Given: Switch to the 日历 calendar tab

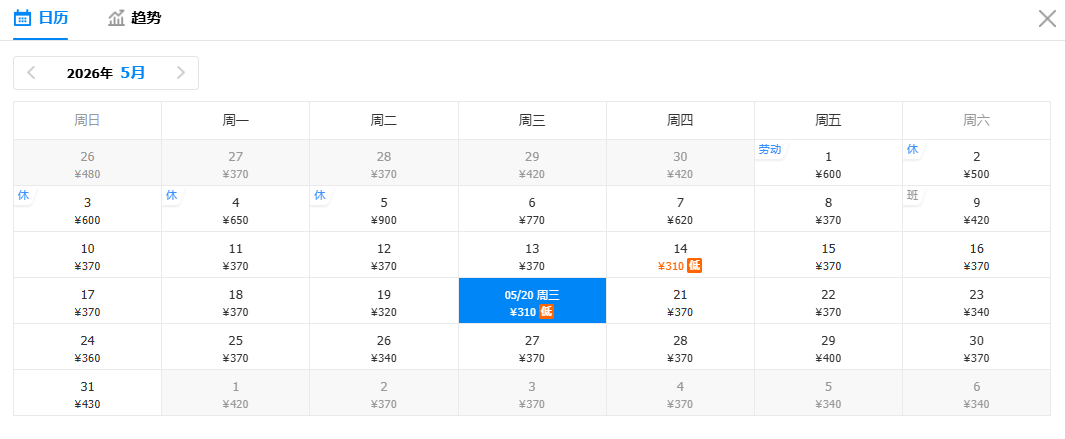Looking at the screenshot, I should click(x=41, y=18).
